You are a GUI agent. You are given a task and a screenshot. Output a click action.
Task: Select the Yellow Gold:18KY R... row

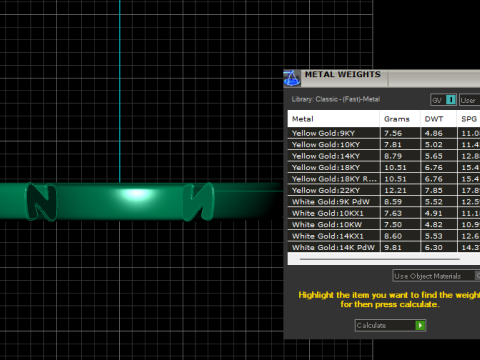pos(384,179)
